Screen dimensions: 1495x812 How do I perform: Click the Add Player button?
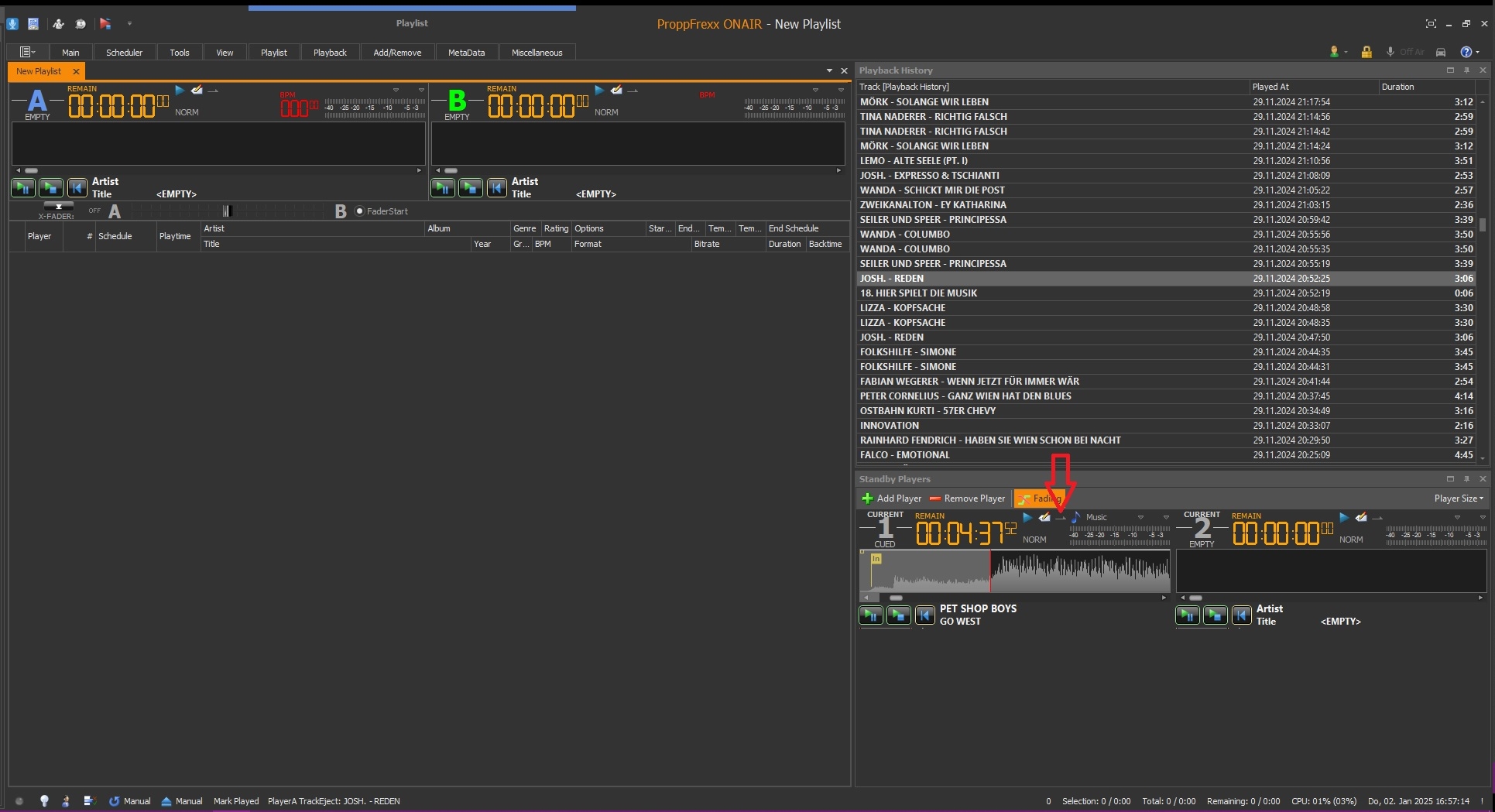(x=891, y=499)
